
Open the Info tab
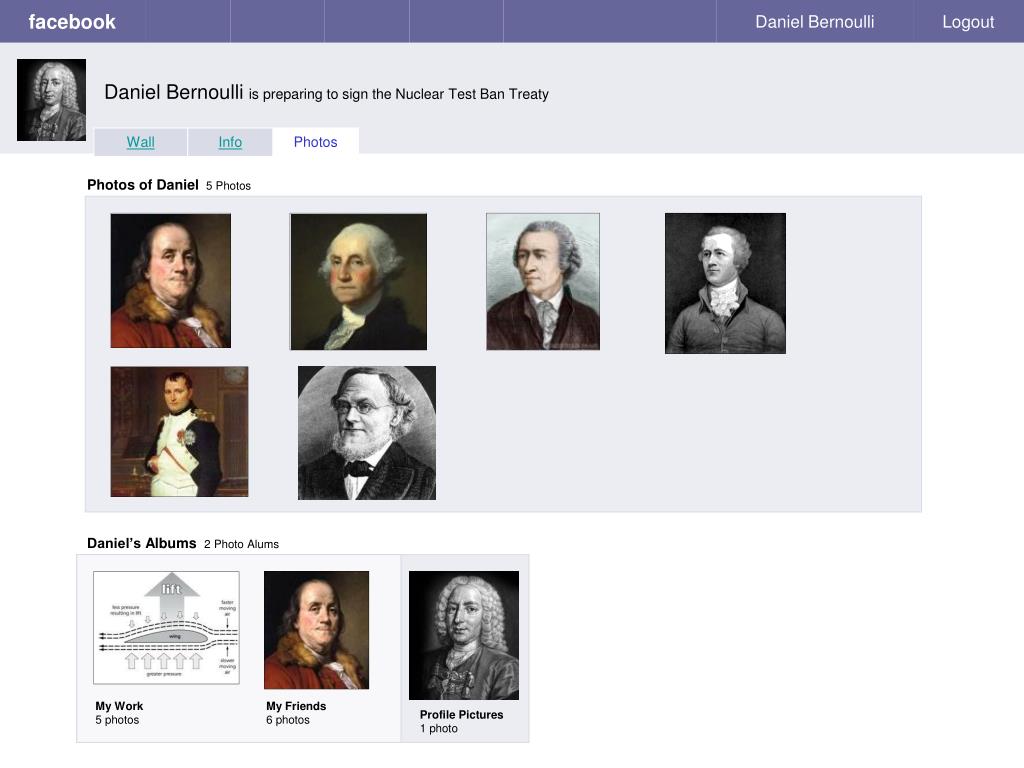point(230,142)
